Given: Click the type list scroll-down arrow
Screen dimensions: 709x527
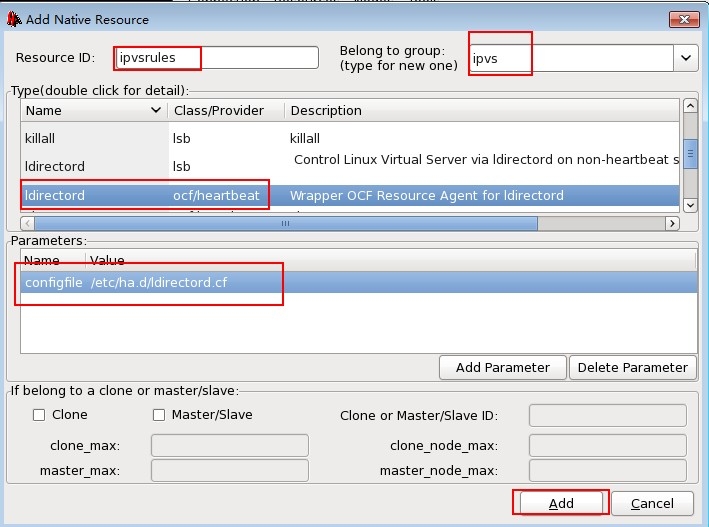Looking at the screenshot, I should pos(690,205).
